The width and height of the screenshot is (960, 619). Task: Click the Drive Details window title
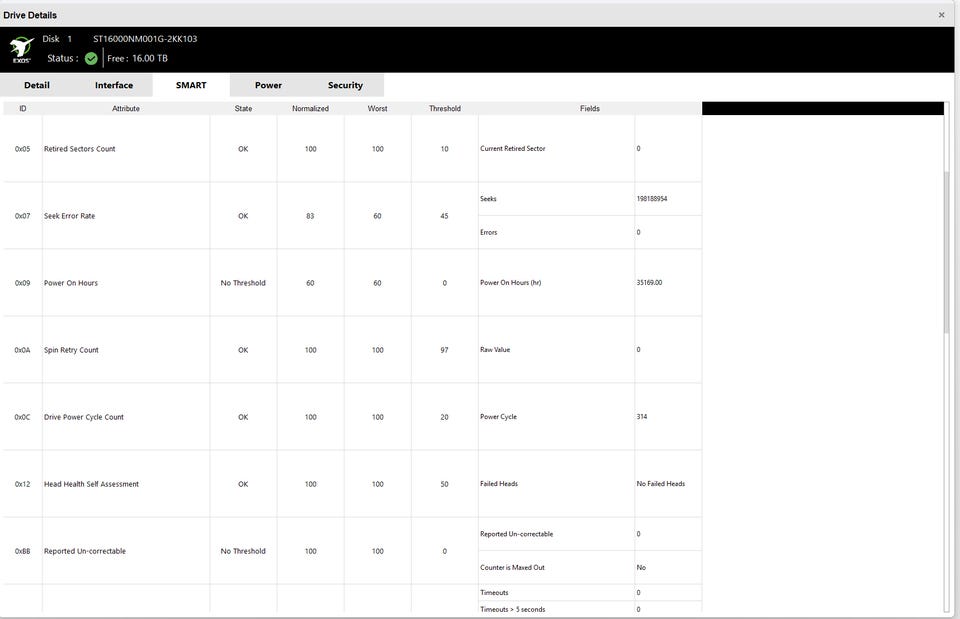(30, 15)
